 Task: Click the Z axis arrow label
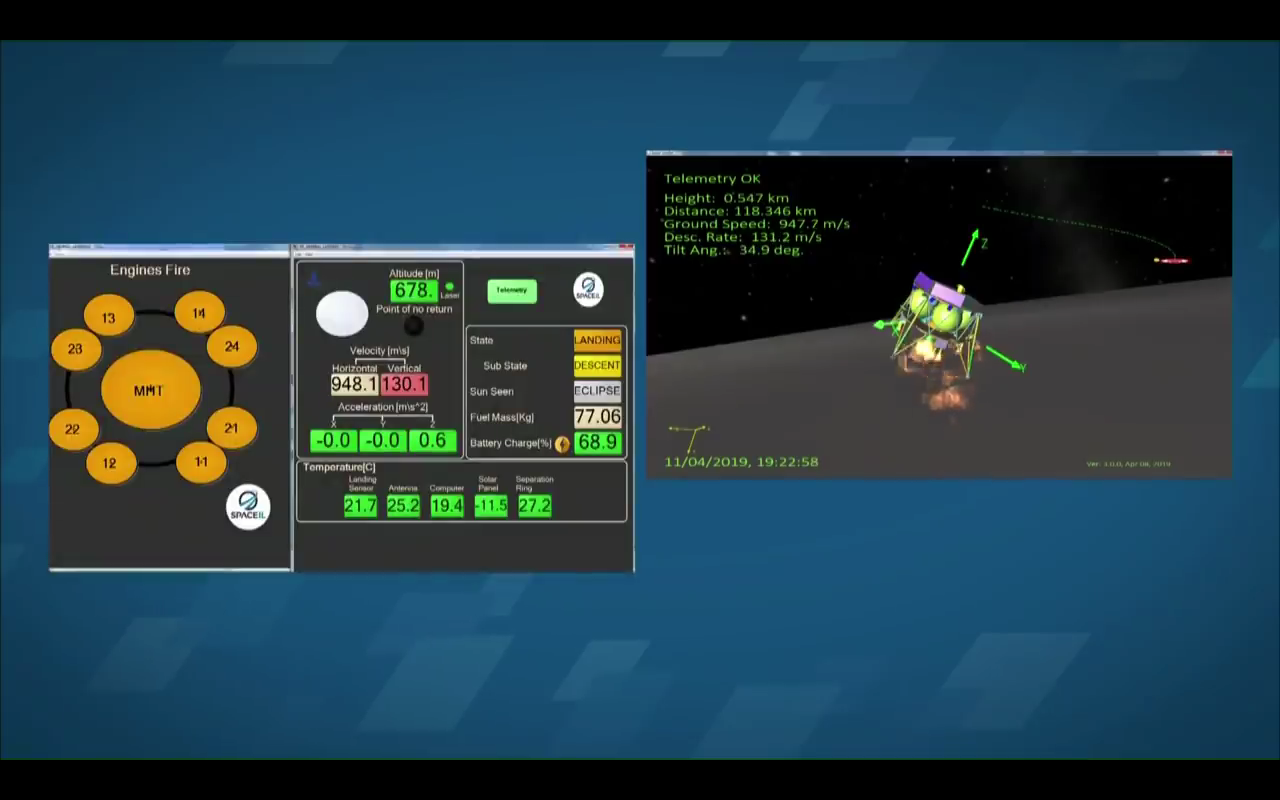coord(984,243)
